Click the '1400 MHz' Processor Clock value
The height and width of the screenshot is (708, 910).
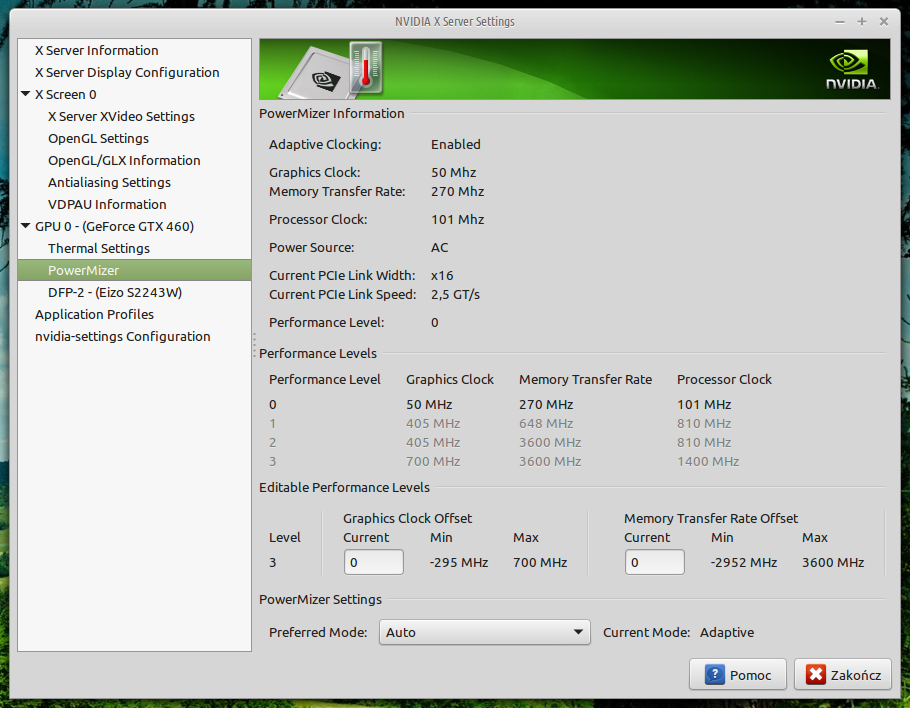click(x=708, y=462)
